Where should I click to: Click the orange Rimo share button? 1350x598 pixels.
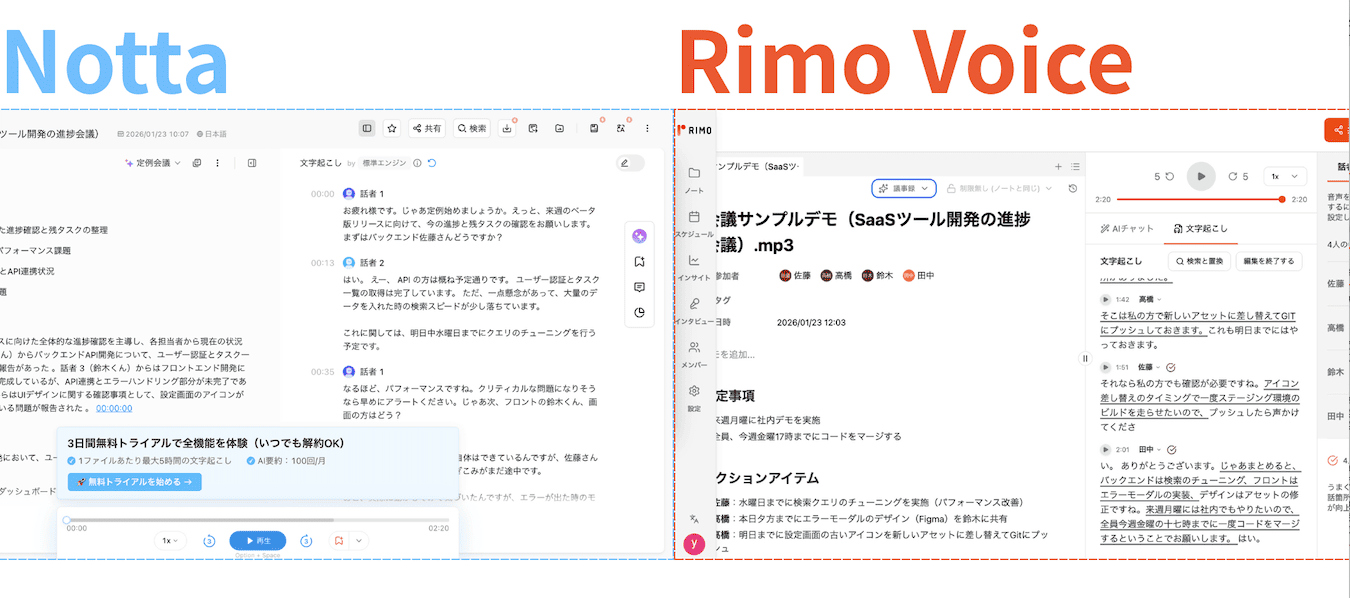pyautogui.click(x=1337, y=130)
